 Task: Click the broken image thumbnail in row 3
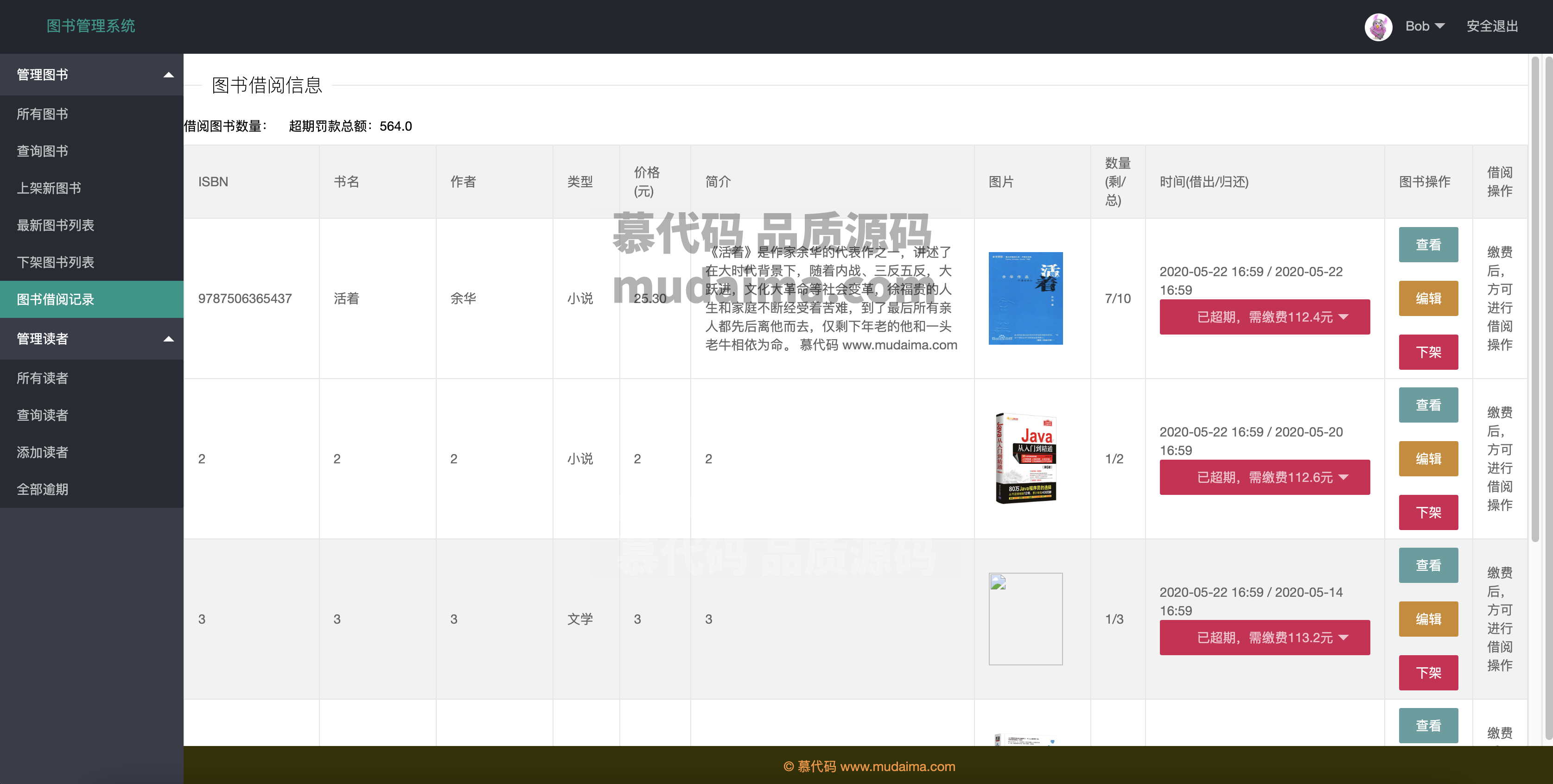(x=1025, y=619)
